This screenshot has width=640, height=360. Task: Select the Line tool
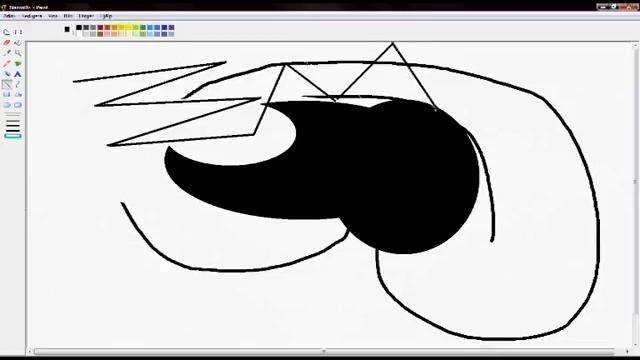click(x=7, y=84)
